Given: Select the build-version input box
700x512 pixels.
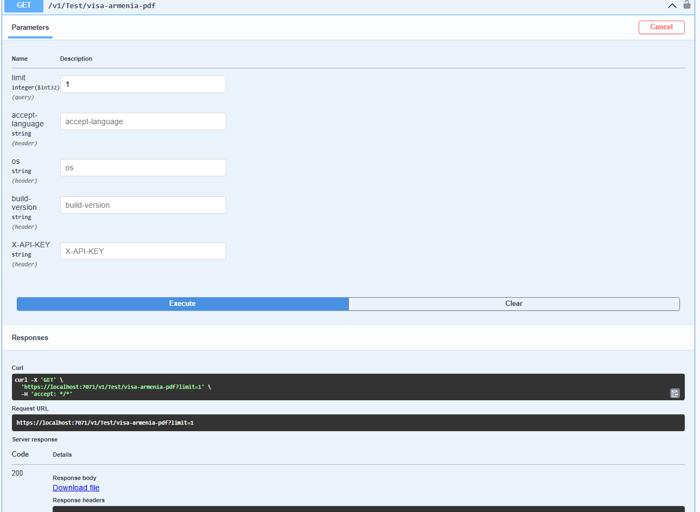Looking at the screenshot, I should (x=143, y=205).
